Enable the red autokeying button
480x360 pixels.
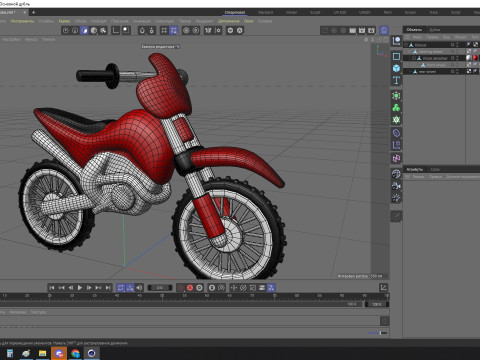coord(190,288)
